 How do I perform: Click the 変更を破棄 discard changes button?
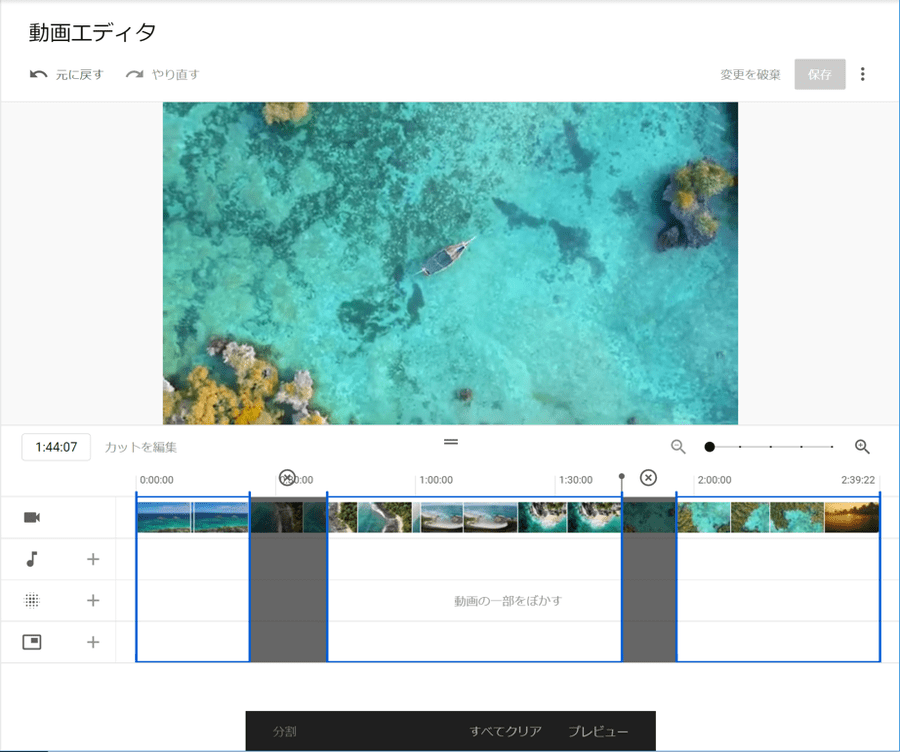(x=750, y=75)
